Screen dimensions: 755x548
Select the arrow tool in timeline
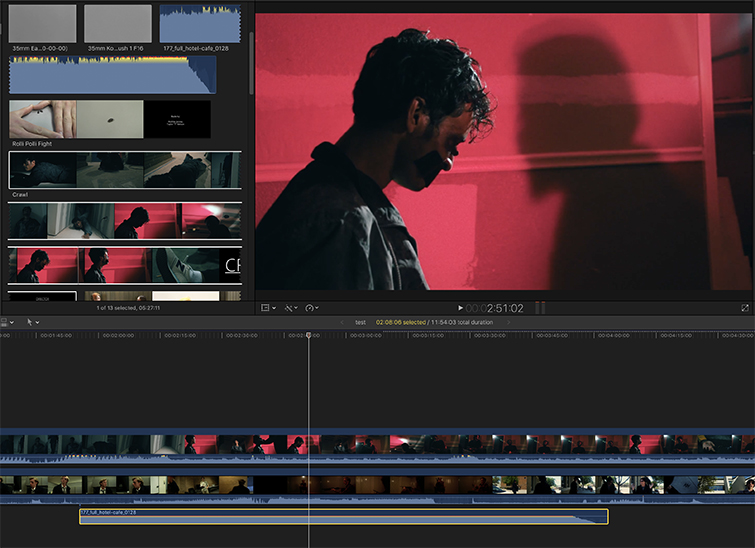(x=31, y=322)
